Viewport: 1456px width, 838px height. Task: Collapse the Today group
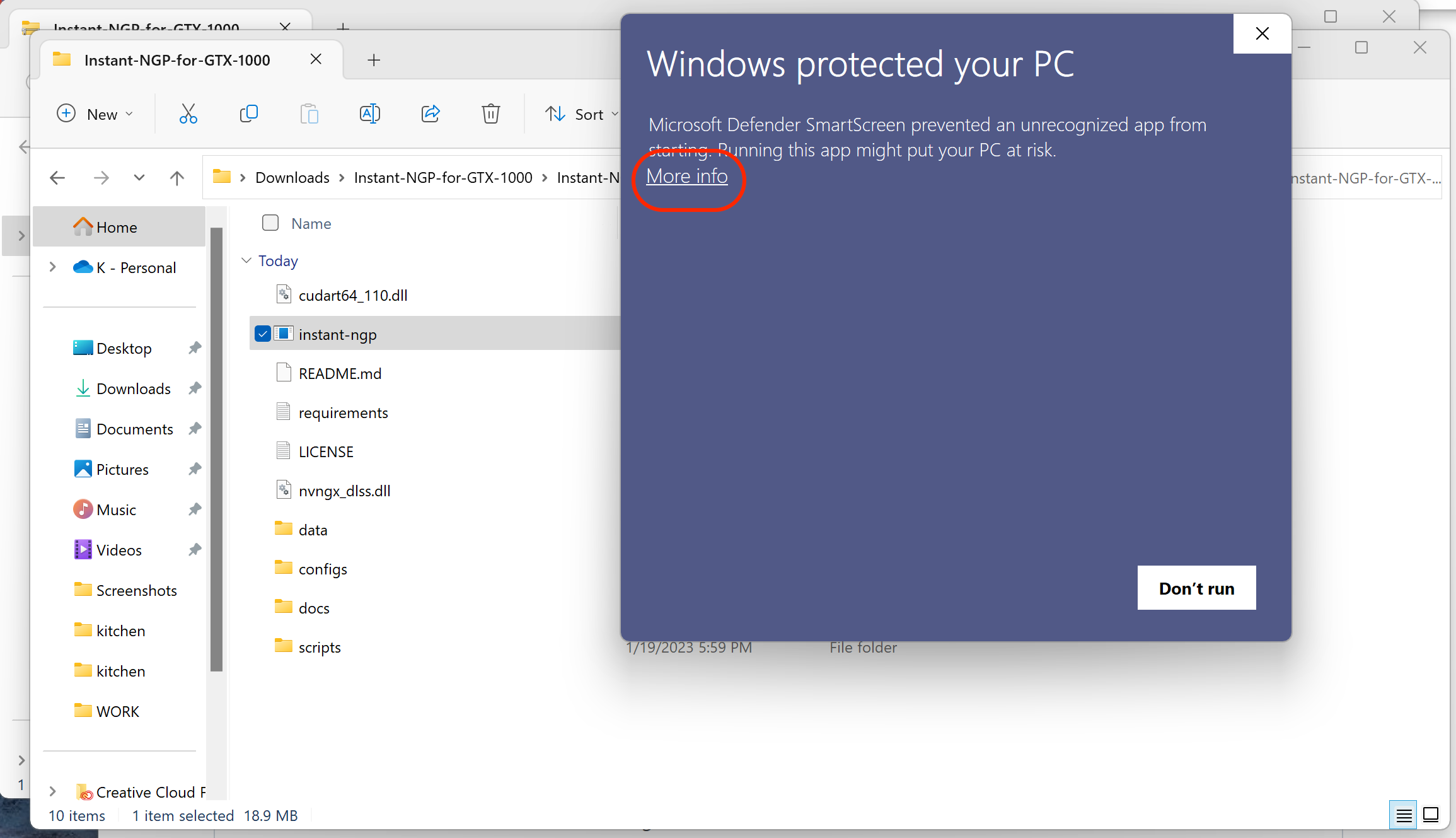click(x=246, y=260)
